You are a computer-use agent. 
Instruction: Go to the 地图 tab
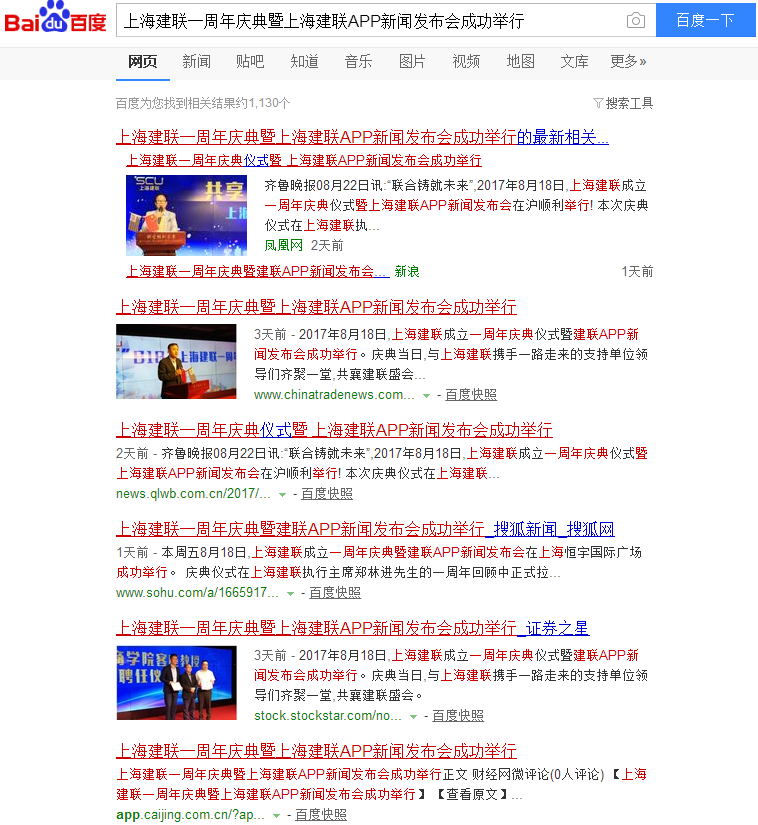click(x=520, y=62)
